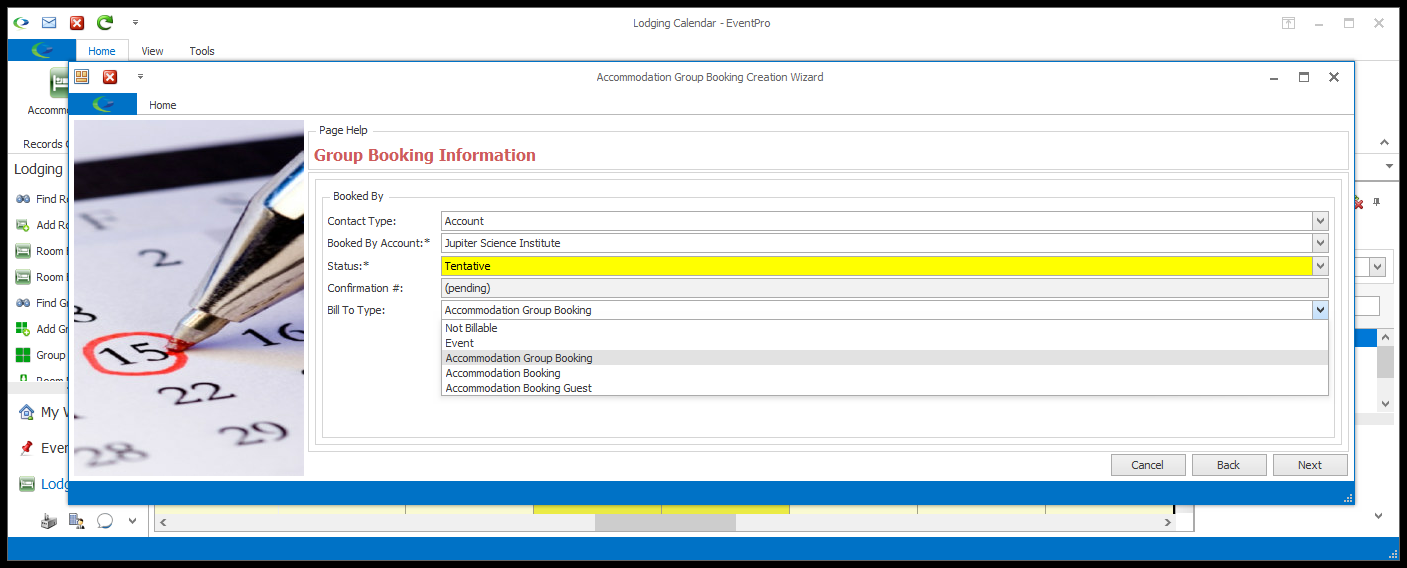1407x568 pixels.
Task: Click the wizard's blue application button
Action: 103,104
